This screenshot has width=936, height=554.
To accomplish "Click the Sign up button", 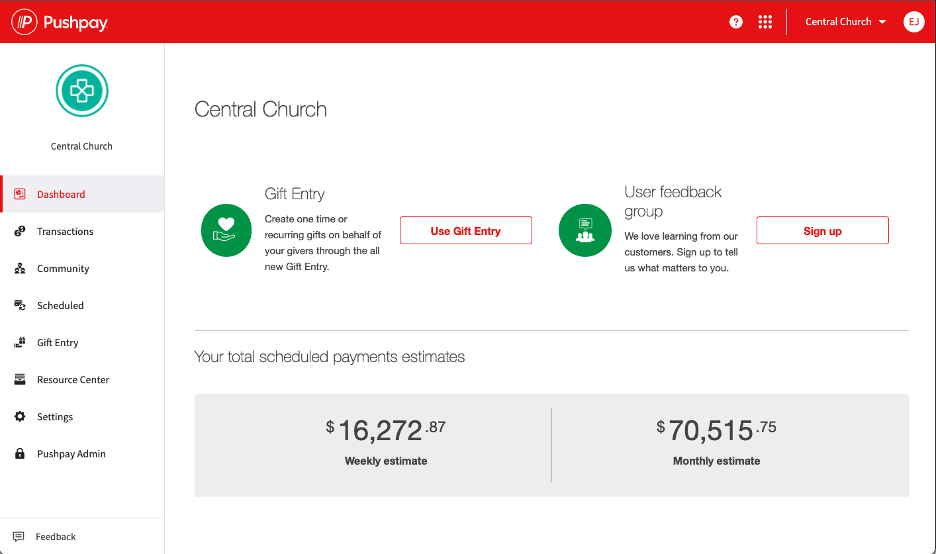I will [x=822, y=230].
